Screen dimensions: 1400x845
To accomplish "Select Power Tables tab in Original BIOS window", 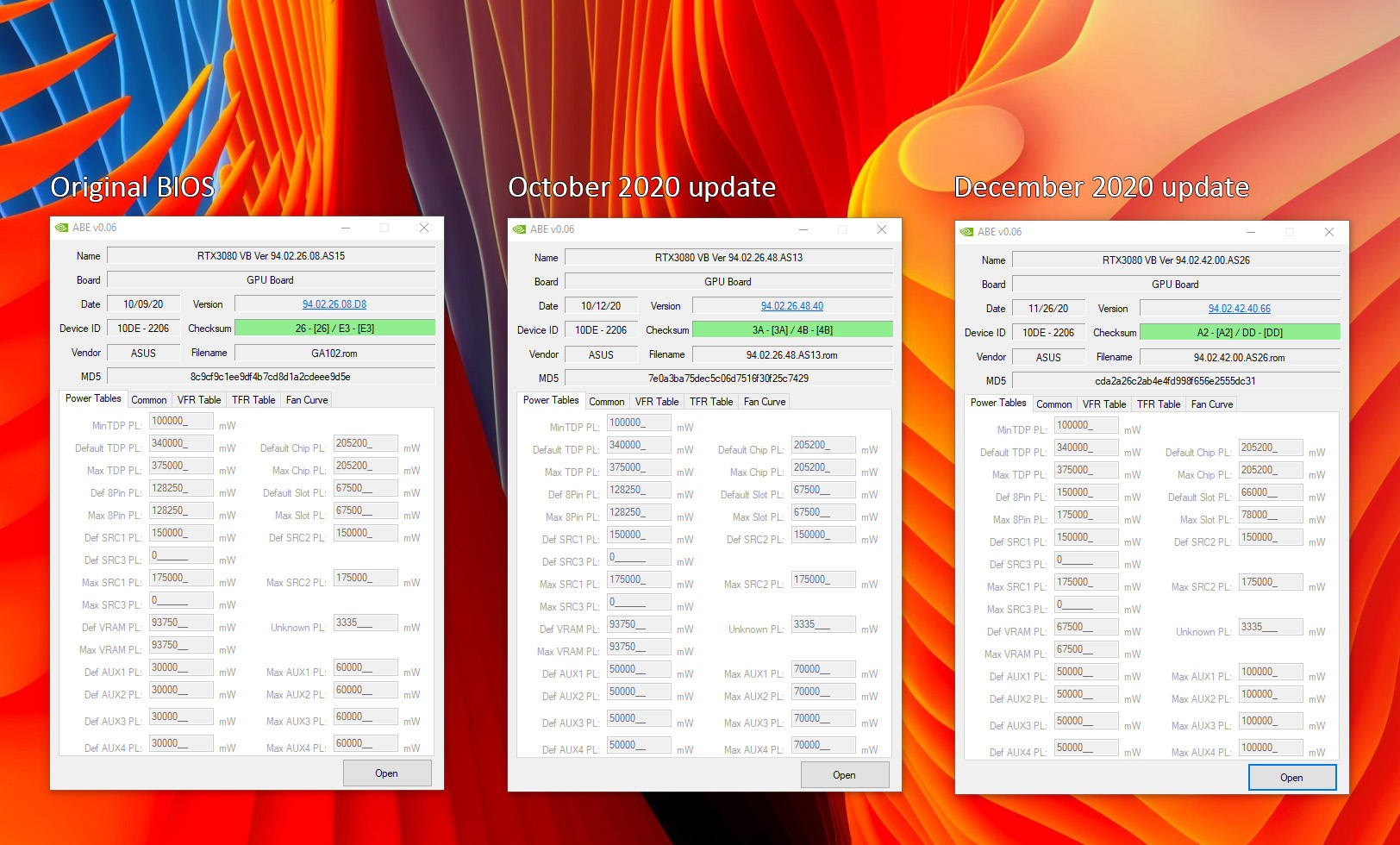I will click(x=93, y=398).
